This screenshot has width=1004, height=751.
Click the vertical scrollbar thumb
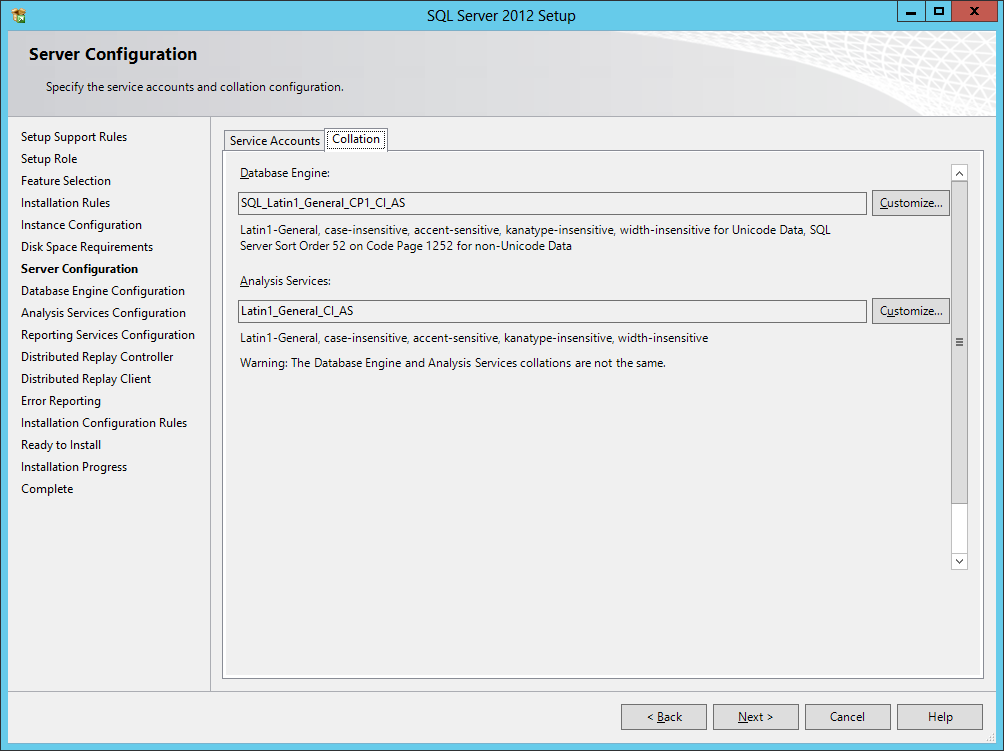(x=959, y=342)
